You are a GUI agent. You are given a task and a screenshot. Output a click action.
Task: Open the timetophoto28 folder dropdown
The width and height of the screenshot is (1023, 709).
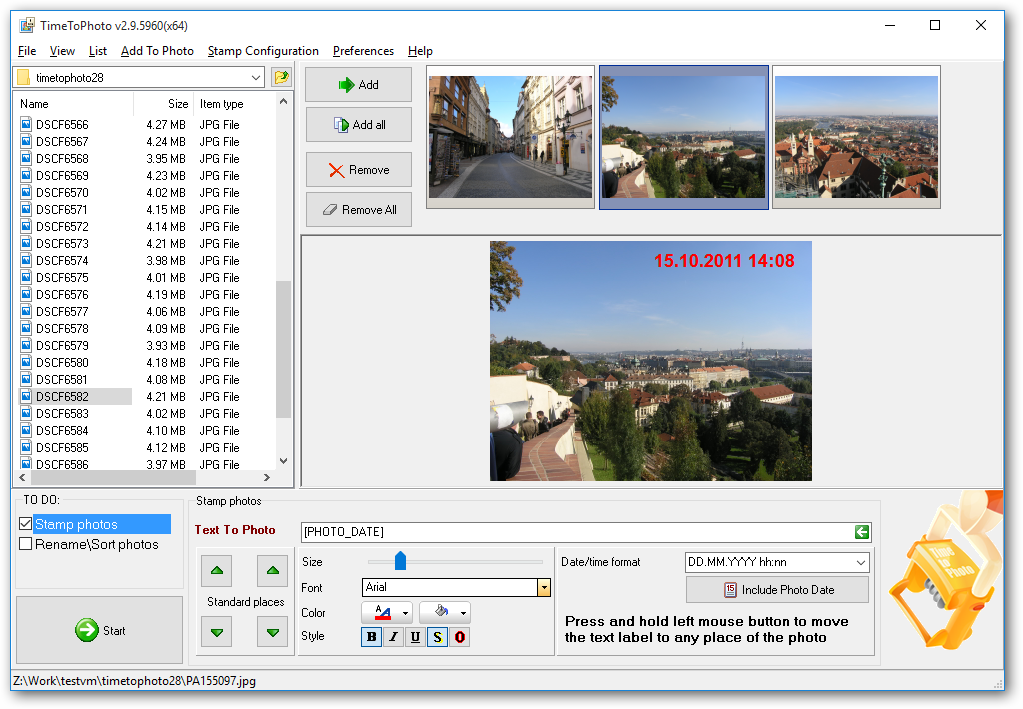(x=256, y=77)
